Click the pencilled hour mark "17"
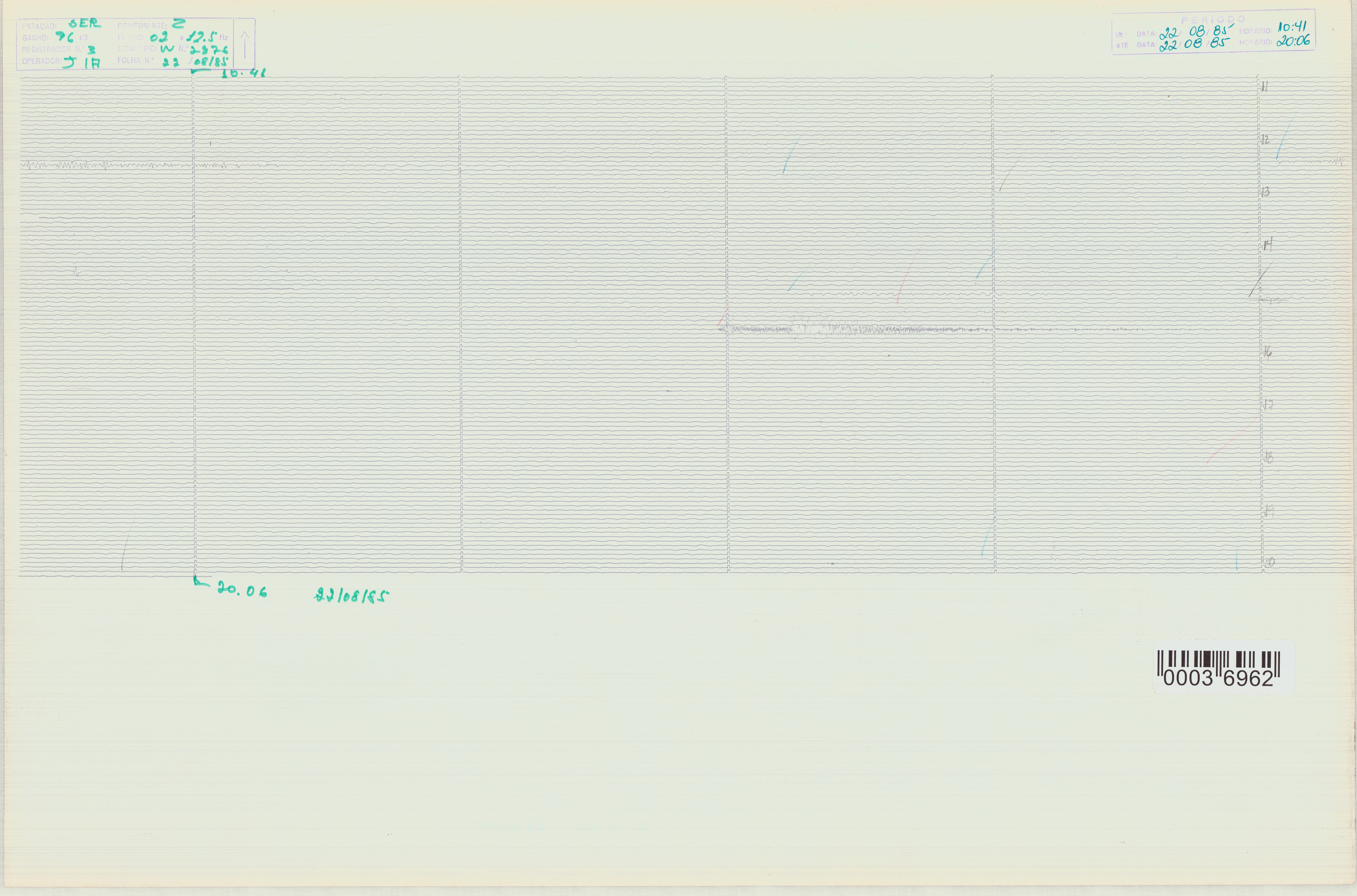Screen dimensions: 1357x896 pos(1268,405)
